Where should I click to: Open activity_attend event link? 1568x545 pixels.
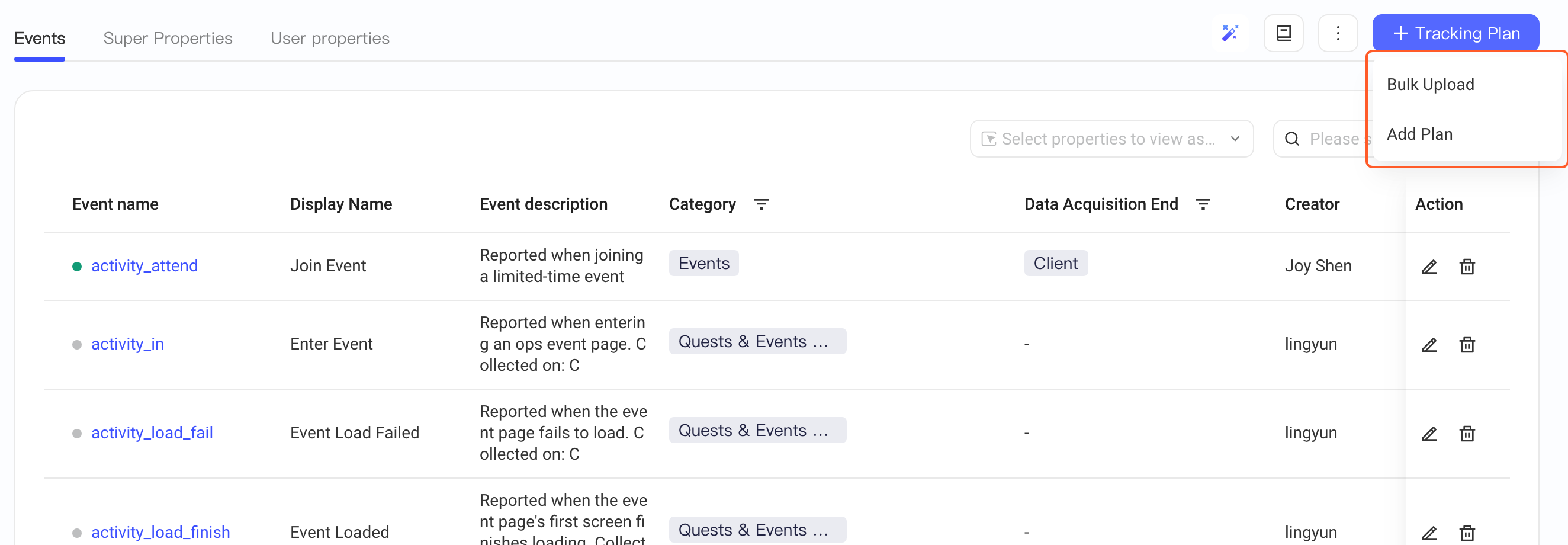(x=144, y=265)
